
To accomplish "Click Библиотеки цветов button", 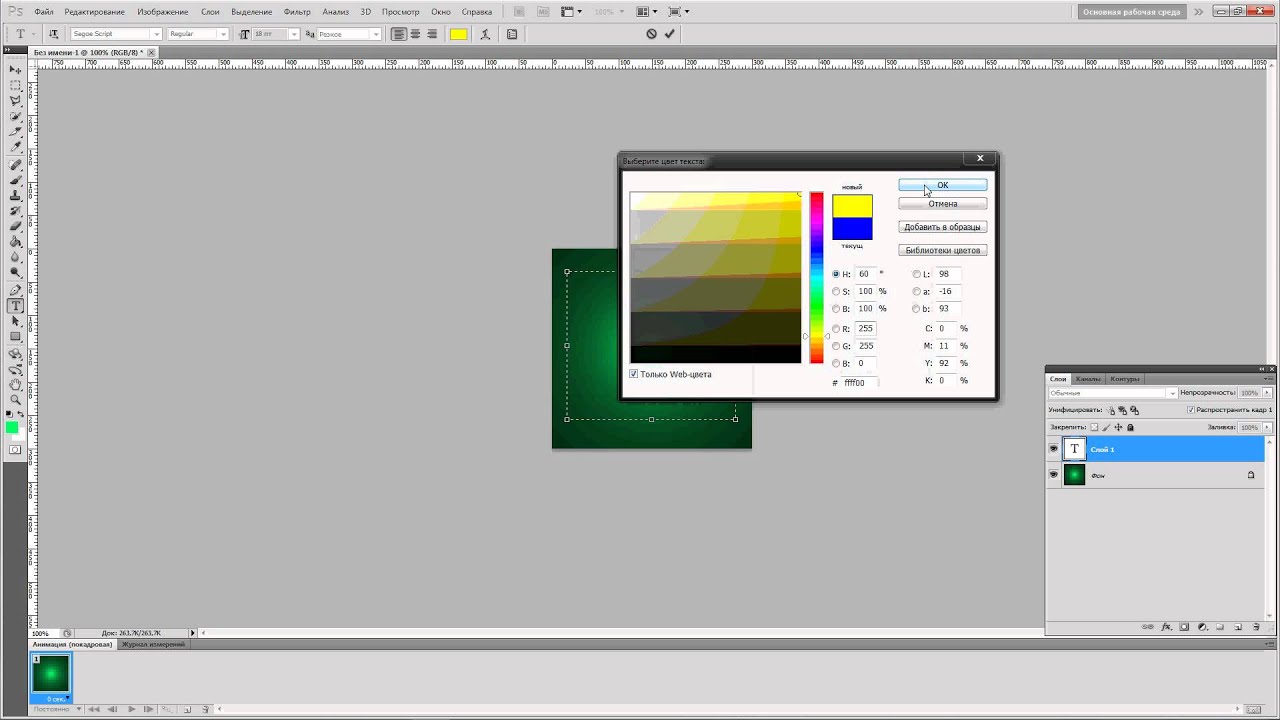I will point(942,250).
